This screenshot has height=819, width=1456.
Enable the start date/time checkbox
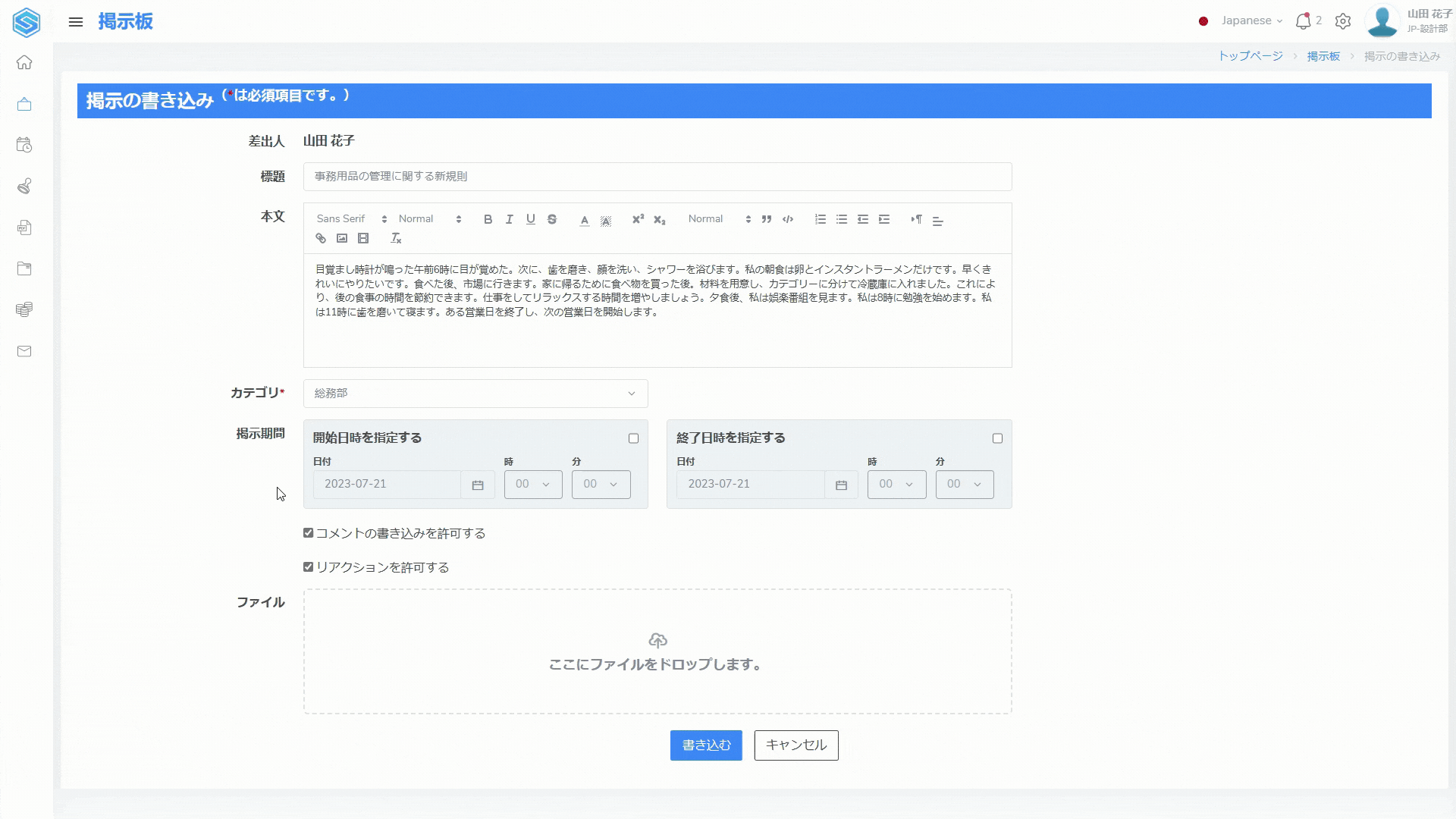[633, 438]
